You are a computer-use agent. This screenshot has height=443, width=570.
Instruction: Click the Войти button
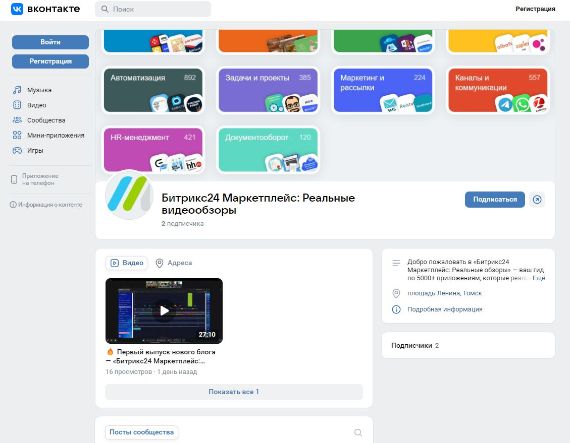50,42
